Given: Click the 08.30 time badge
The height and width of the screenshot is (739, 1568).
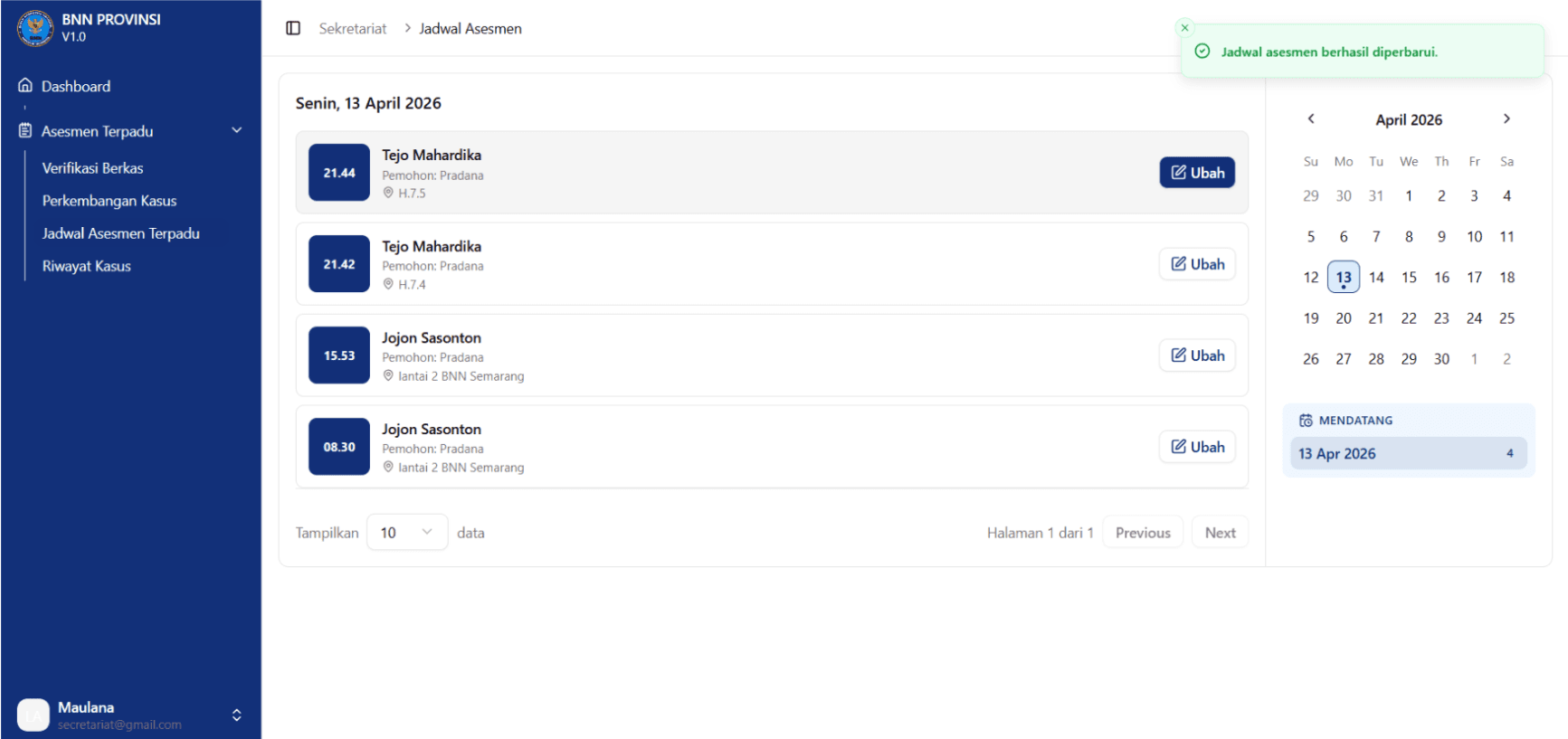Looking at the screenshot, I should [x=339, y=447].
